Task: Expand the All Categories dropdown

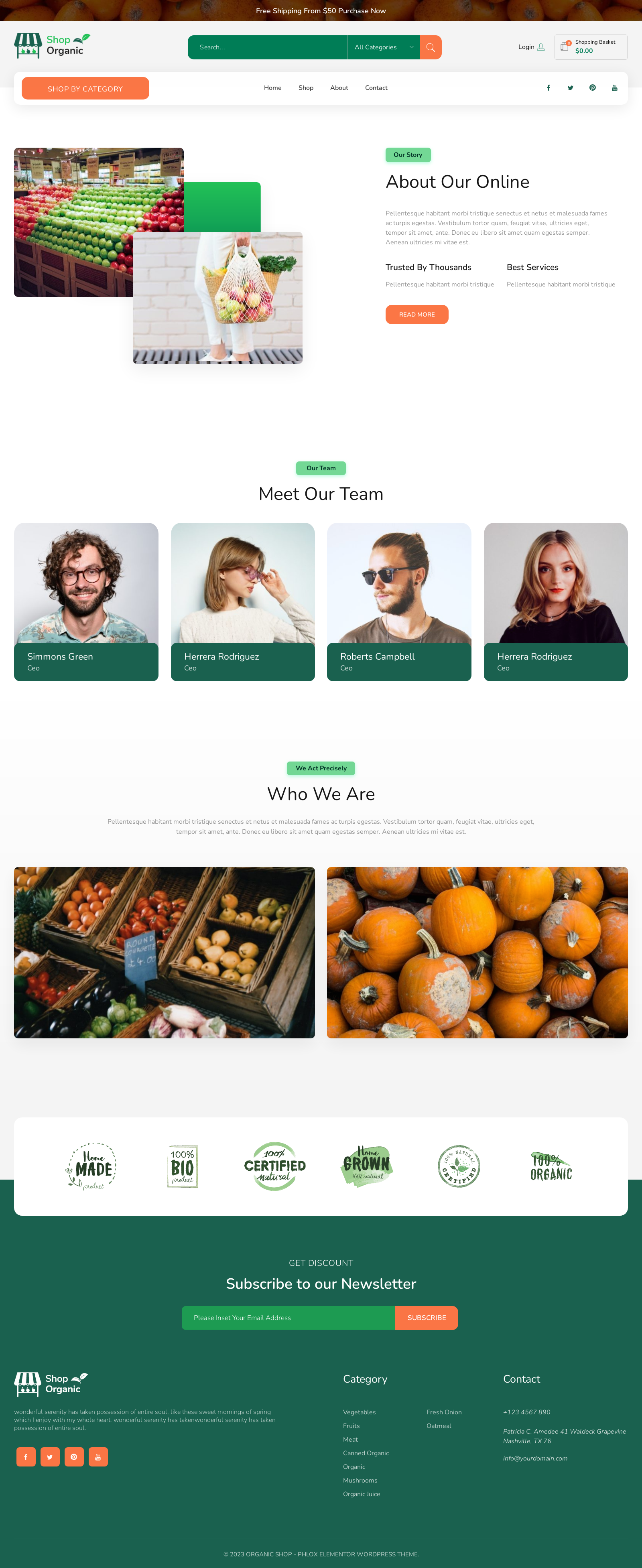Action: [383, 47]
